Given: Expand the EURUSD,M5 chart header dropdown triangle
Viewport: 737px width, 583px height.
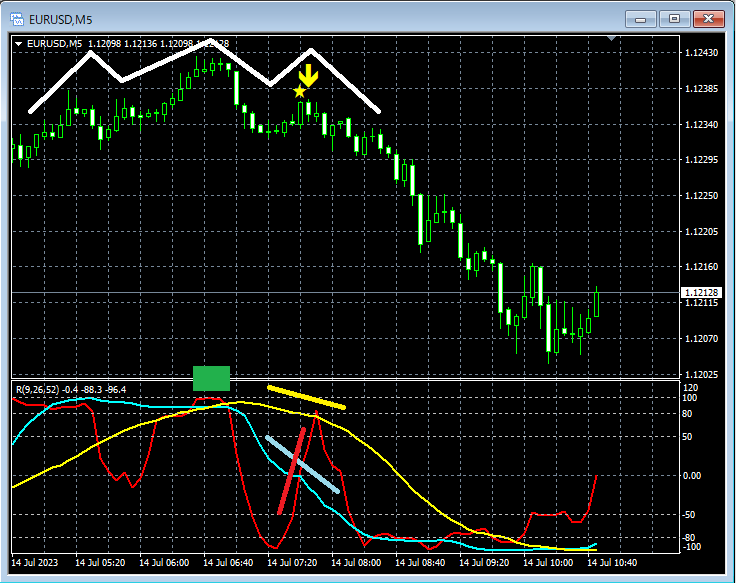Looking at the screenshot, I should tap(19, 44).
